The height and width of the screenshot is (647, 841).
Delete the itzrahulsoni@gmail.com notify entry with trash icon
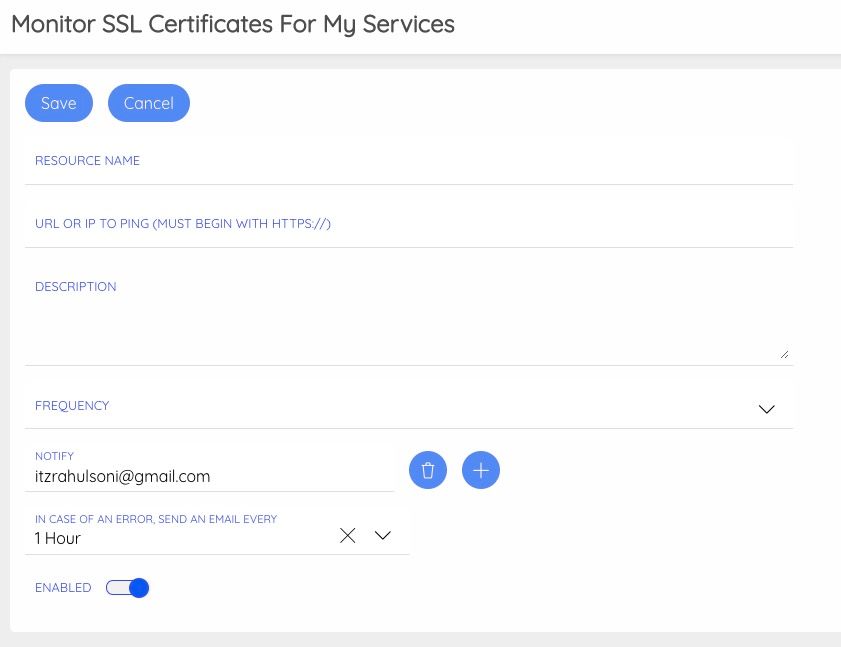coord(427,470)
